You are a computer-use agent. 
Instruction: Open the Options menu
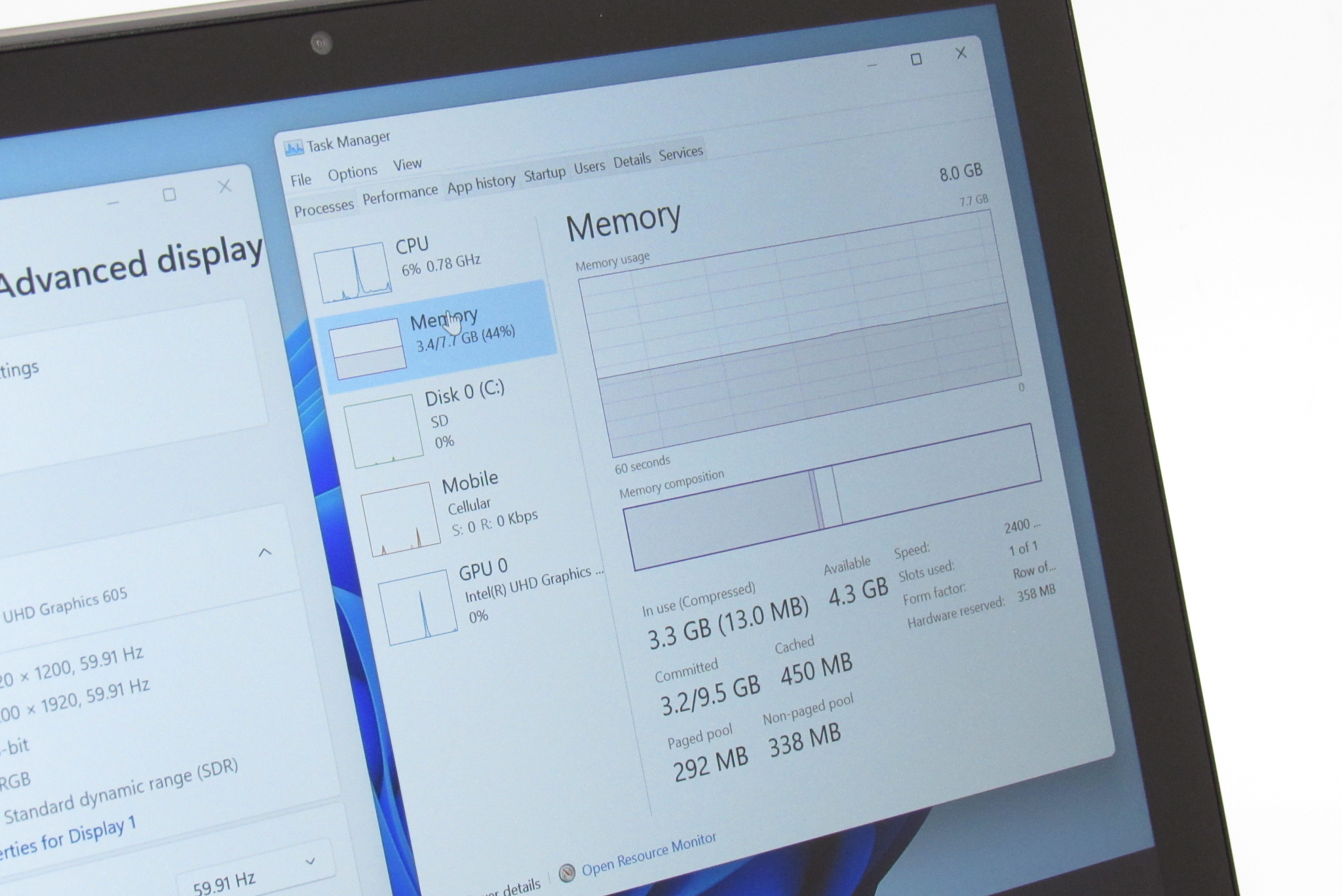click(x=353, y=173)
